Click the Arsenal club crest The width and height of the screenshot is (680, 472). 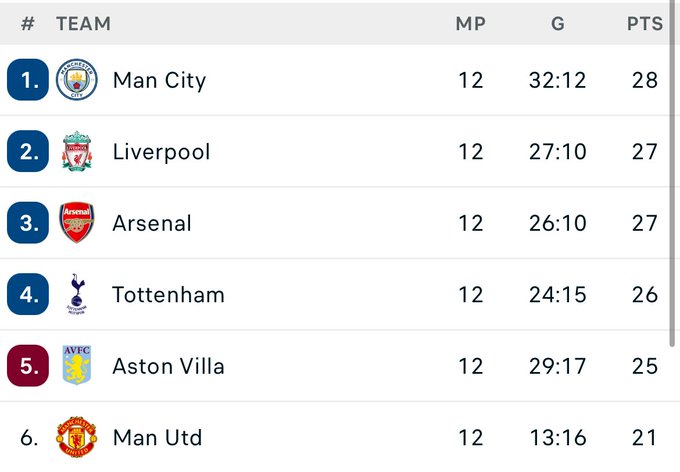pos(77,223)
